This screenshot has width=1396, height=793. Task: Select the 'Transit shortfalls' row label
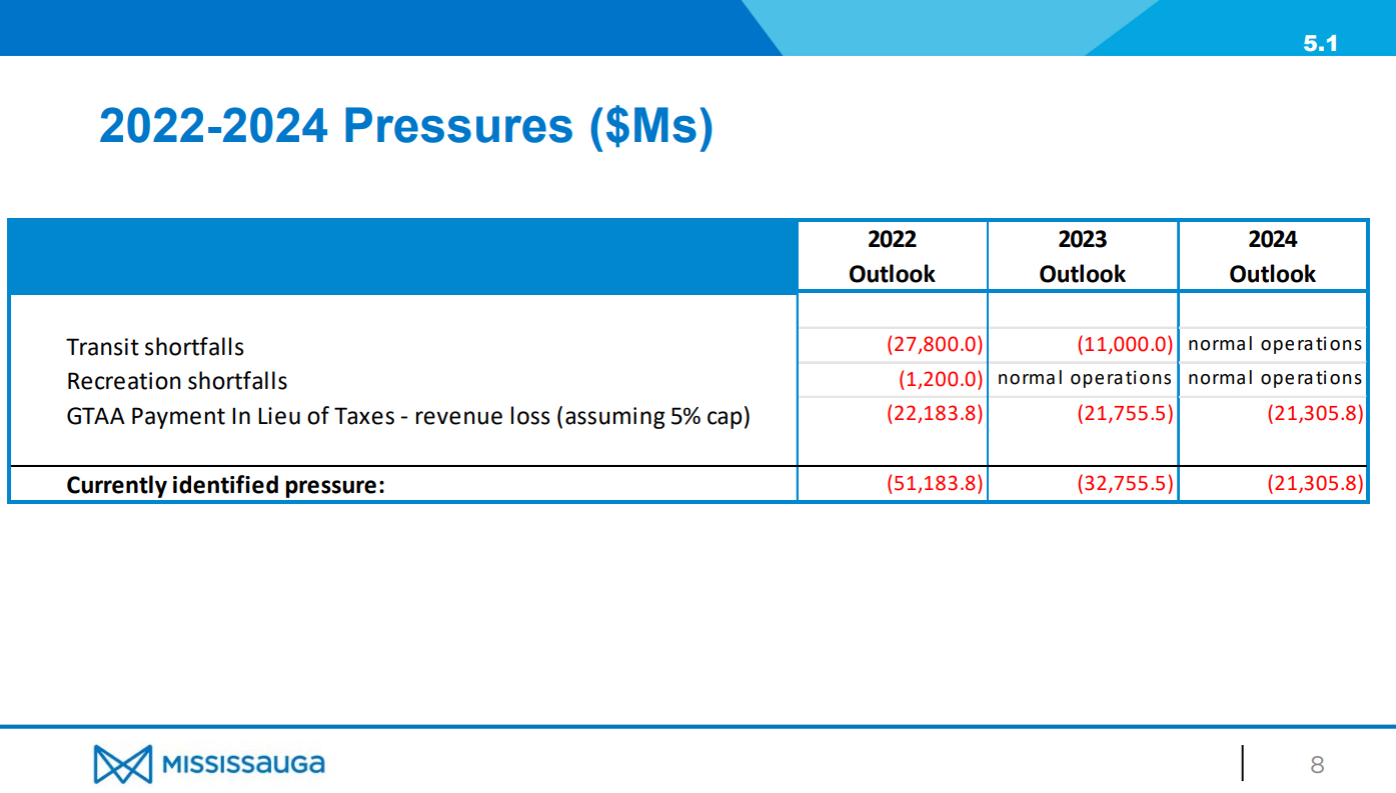pyautogui.click(x=155, y=347)
